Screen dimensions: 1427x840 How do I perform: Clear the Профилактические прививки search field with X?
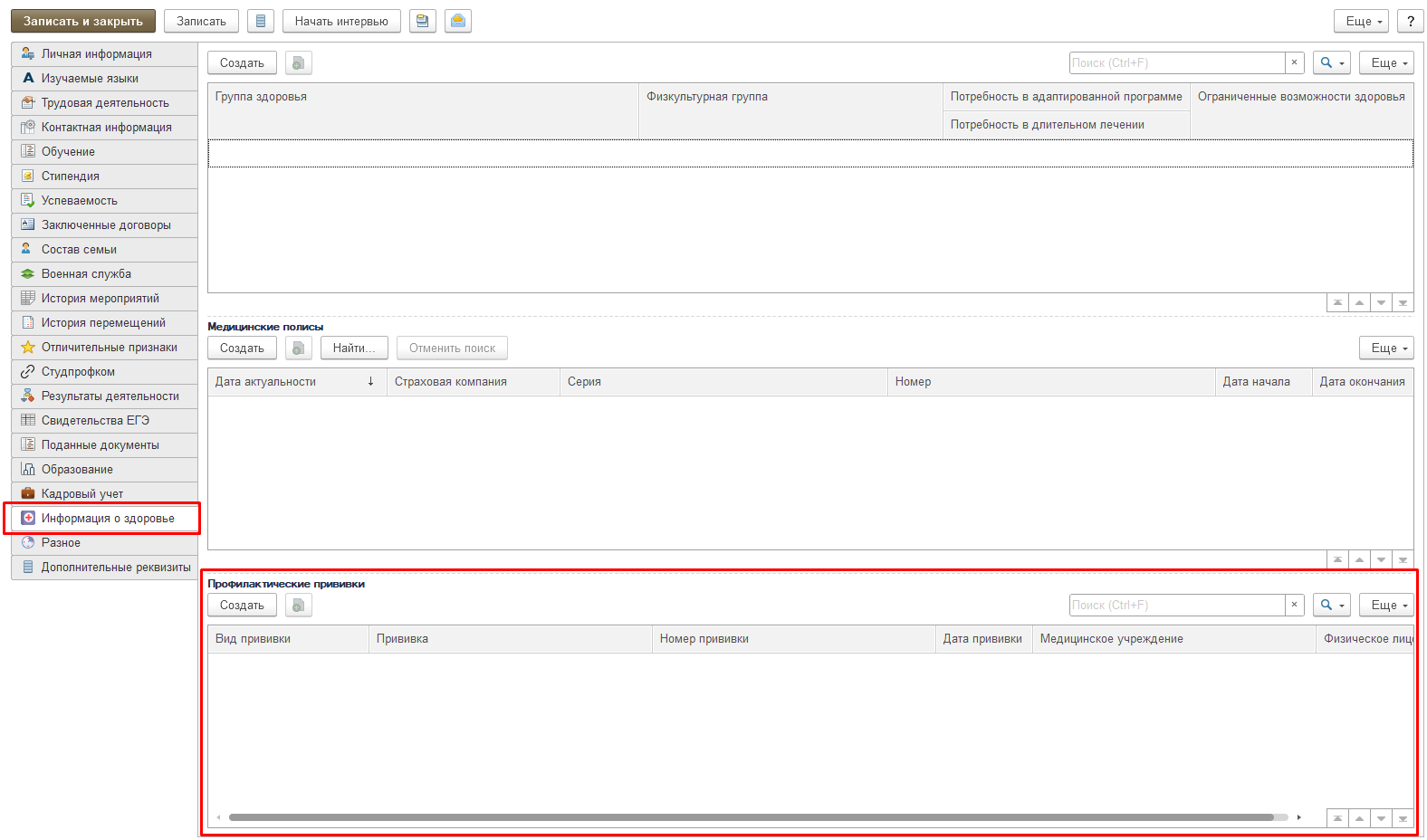(x=1294, y=605)
